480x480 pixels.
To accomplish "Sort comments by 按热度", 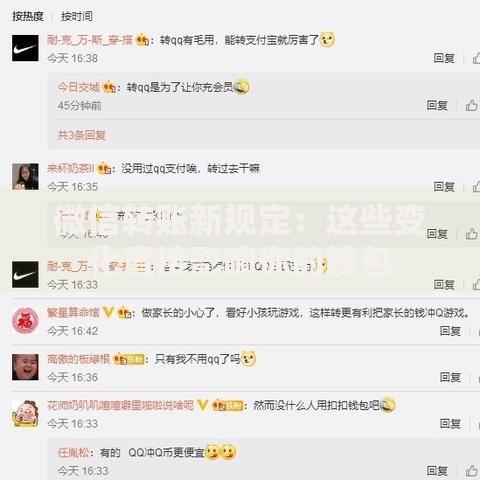I will [28, 16].
